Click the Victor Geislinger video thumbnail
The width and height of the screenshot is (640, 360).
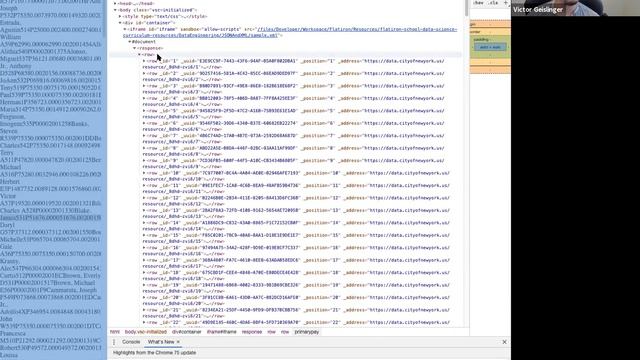576,8
